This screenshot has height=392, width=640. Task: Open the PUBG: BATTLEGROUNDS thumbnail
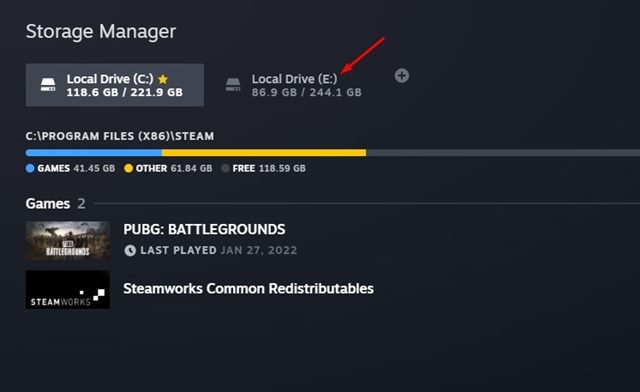(x=68, y=241)
